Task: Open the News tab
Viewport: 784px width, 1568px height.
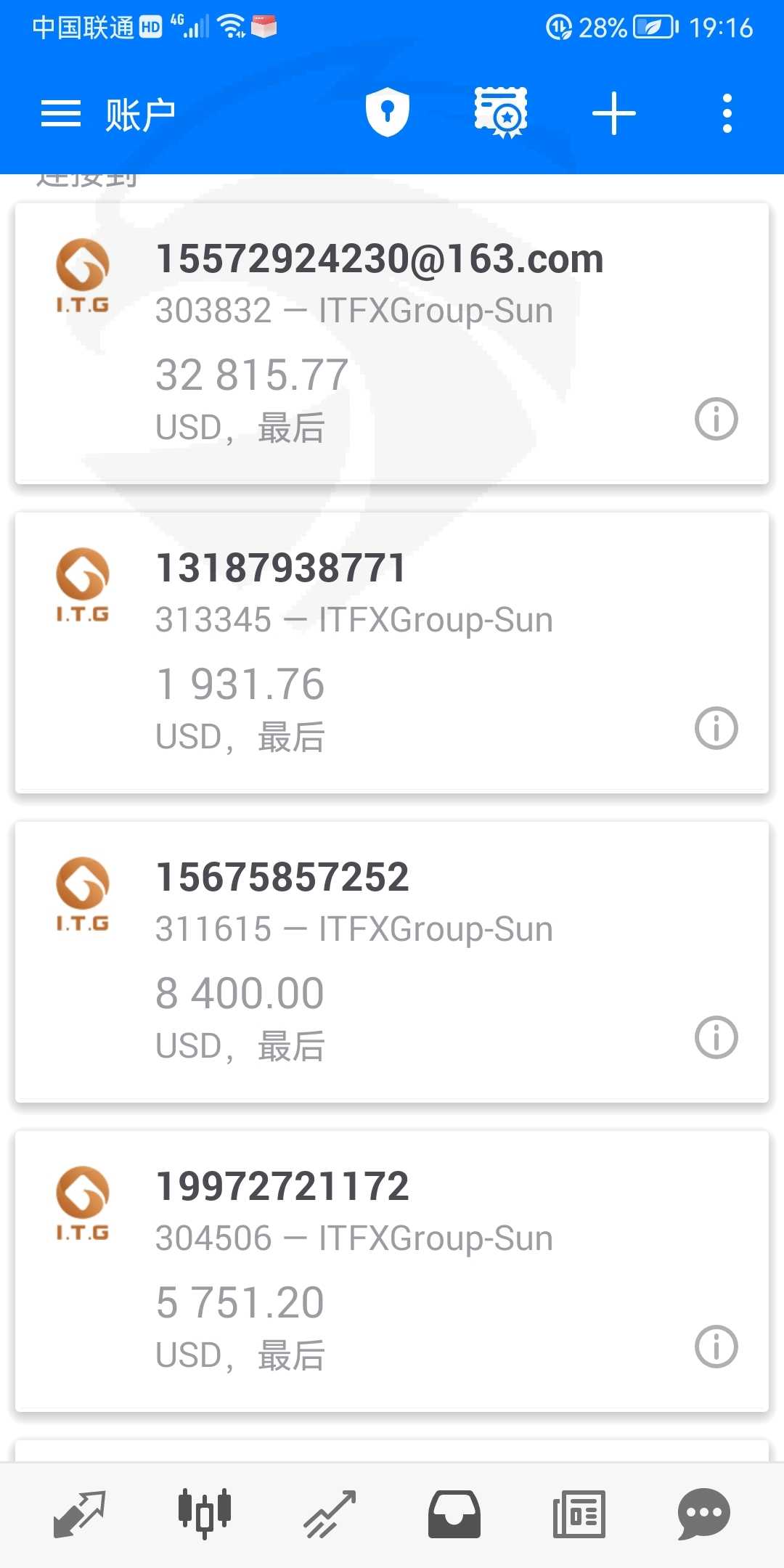Action: click(579, 1514)
